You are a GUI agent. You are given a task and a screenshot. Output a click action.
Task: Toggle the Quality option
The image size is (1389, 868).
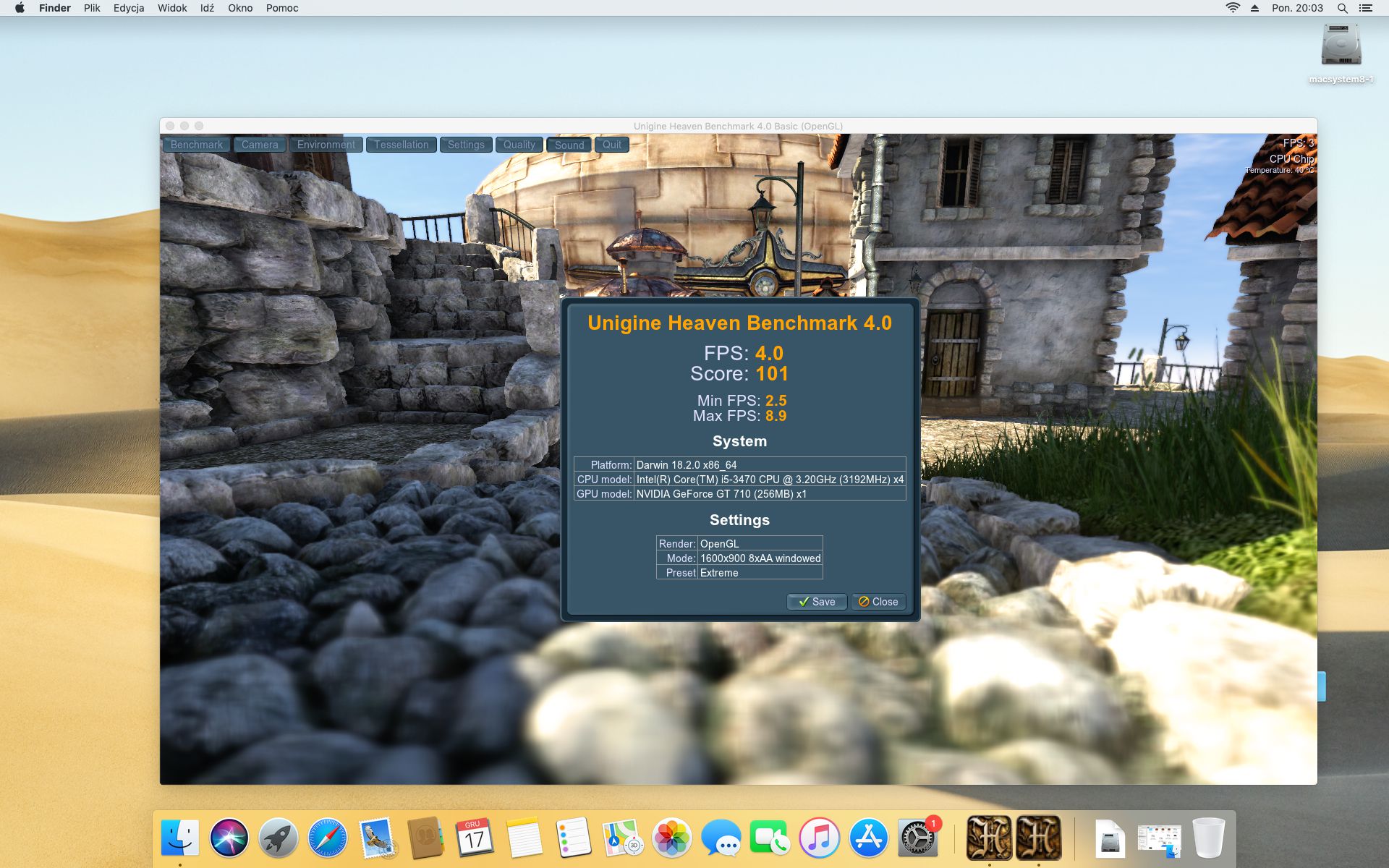[519, 145]
